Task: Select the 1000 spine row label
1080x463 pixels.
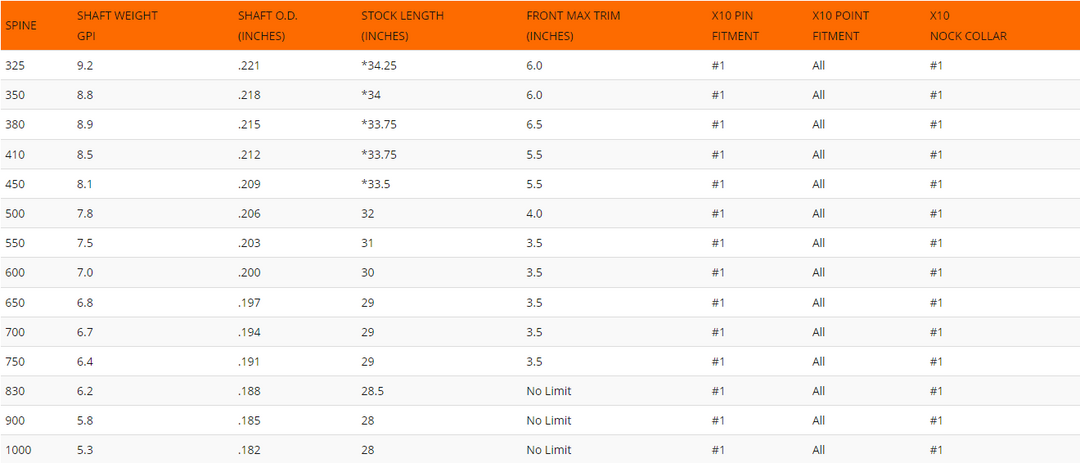Action: [18, 450]
